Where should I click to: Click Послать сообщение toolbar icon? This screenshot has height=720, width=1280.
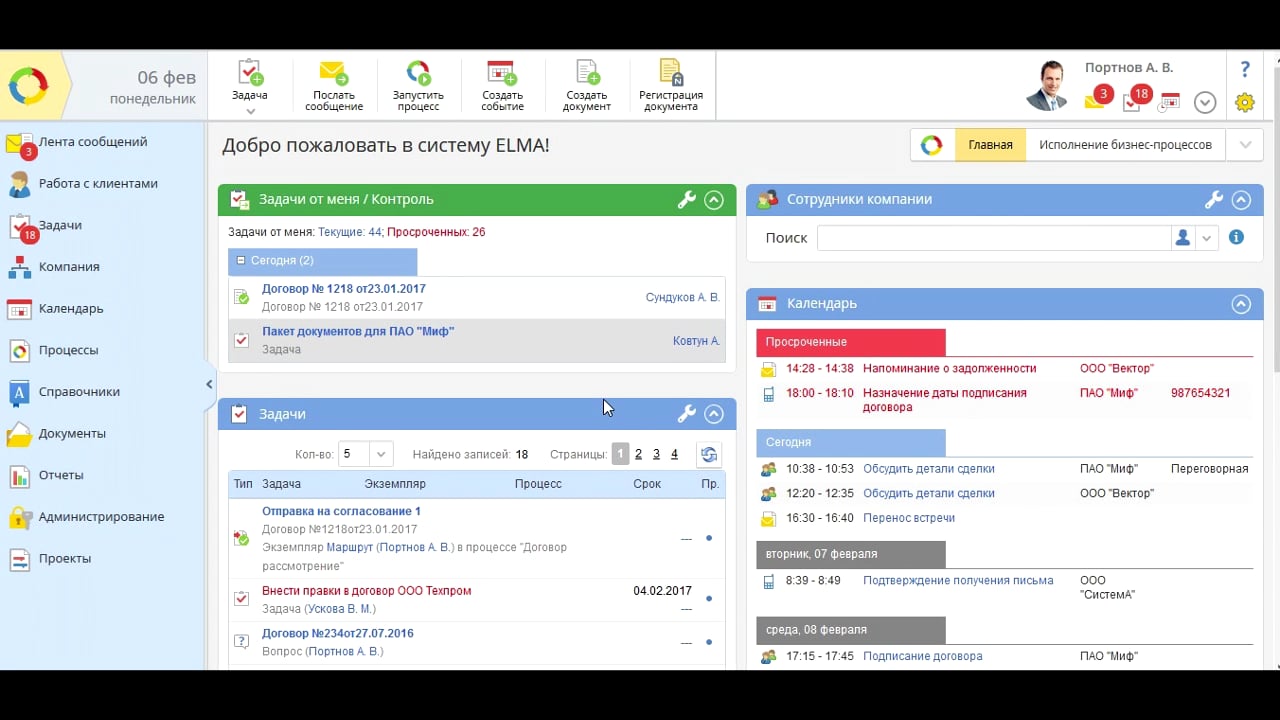click(334, 86)
